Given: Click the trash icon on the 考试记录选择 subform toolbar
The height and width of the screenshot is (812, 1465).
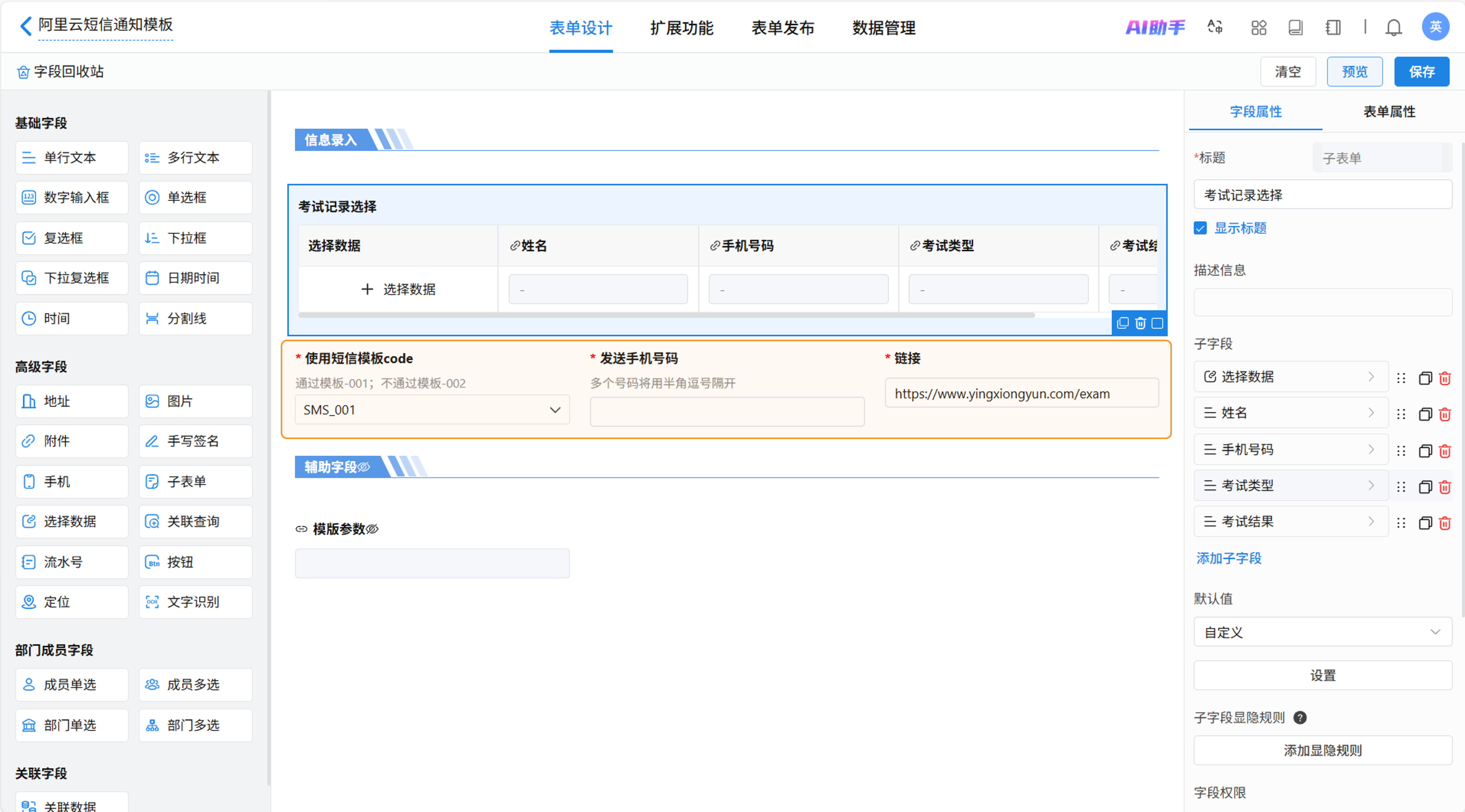Looking at the screenshot, I should [x=1140, y=324].
